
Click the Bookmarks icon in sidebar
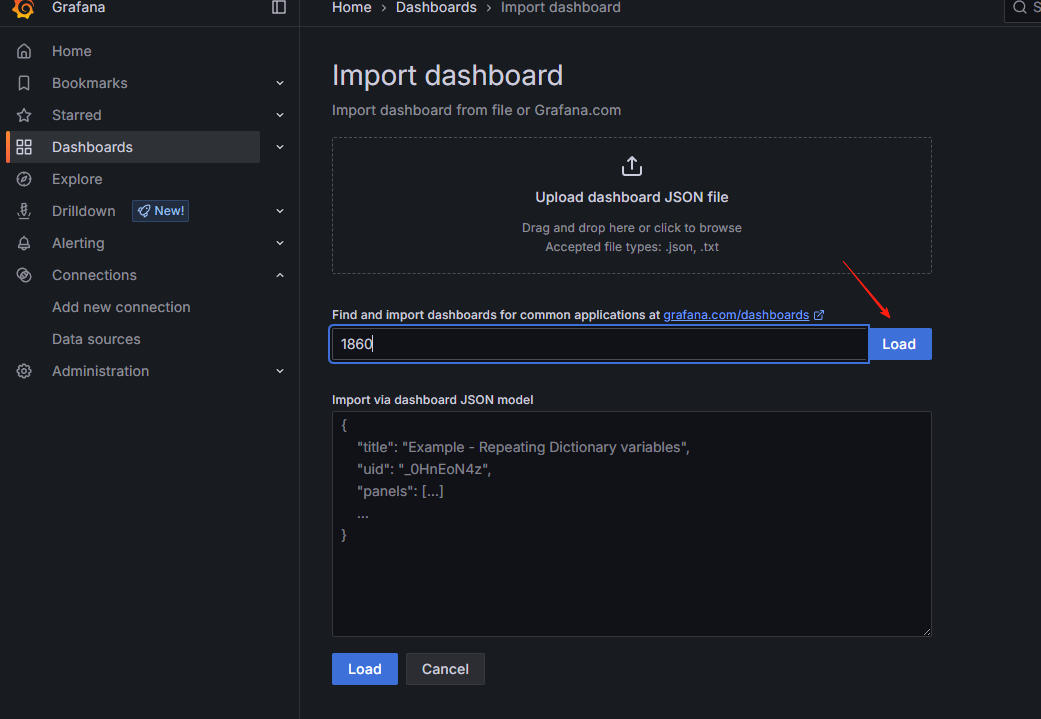pyautogui.click(x=24, y=83)
